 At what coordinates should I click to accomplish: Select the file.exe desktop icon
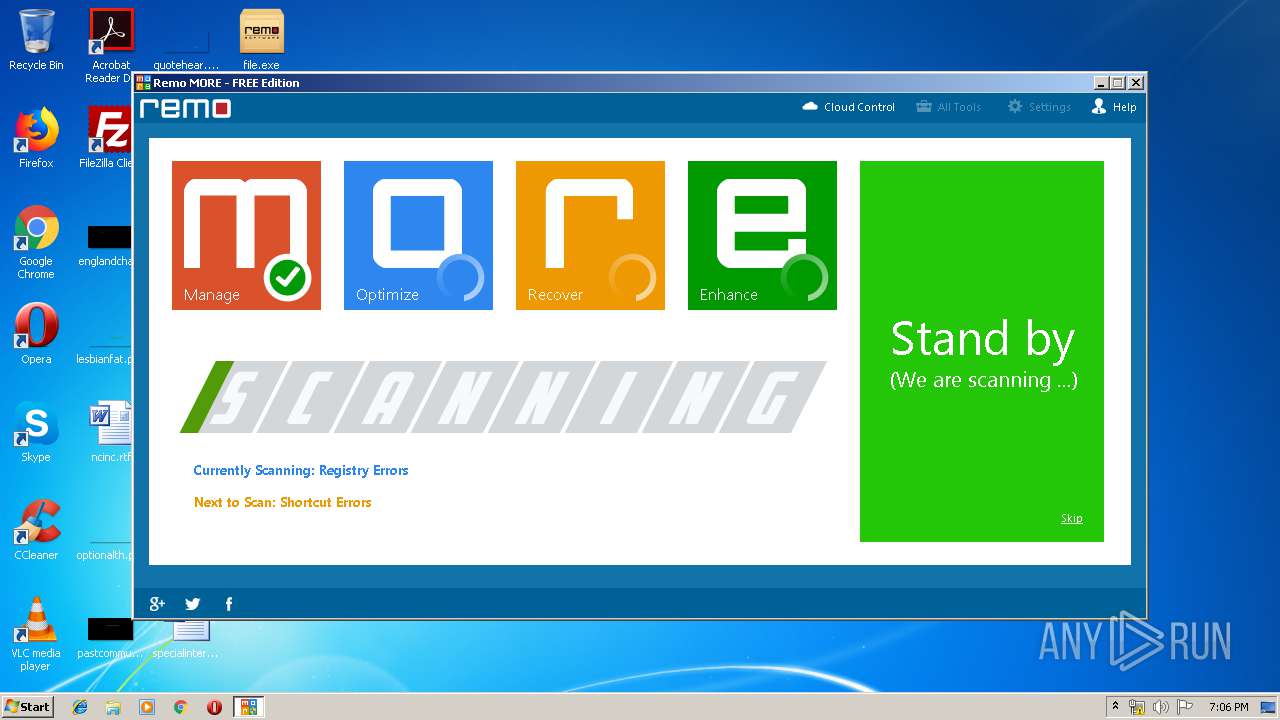coord(262,40)
